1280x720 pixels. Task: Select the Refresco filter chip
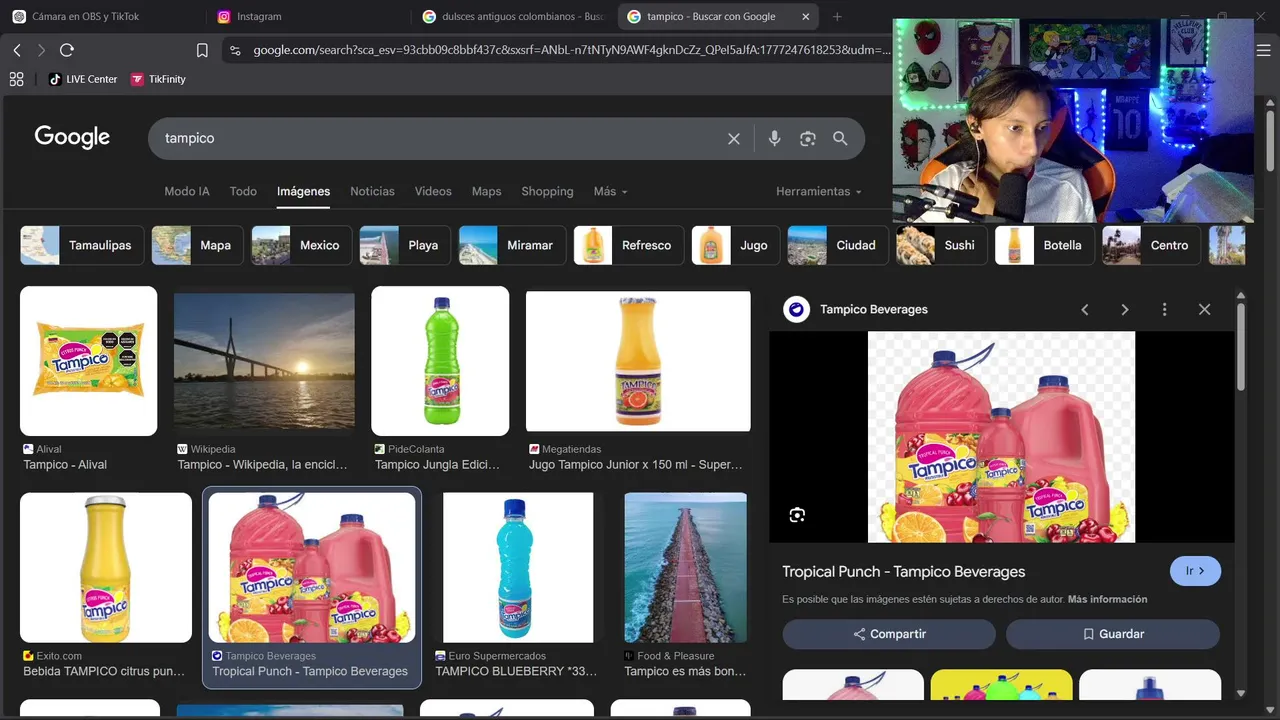point(629,245)
